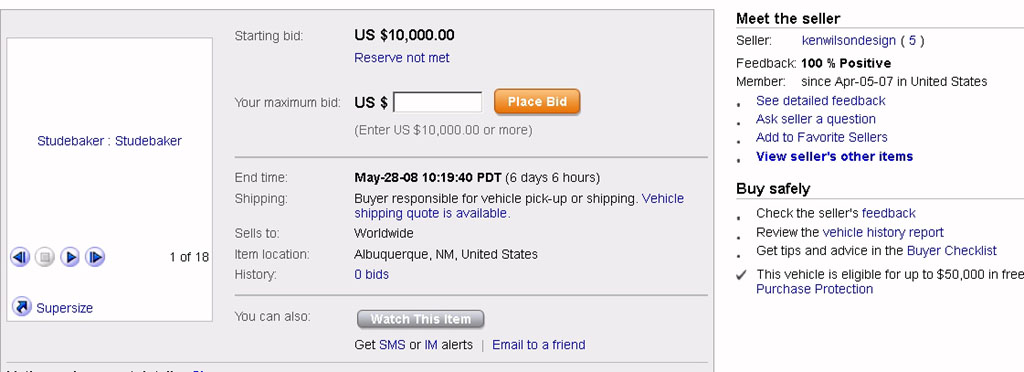Open the Reserve not met link
The width and height of the screenshot is (1024, 372).
pos(402,57)
